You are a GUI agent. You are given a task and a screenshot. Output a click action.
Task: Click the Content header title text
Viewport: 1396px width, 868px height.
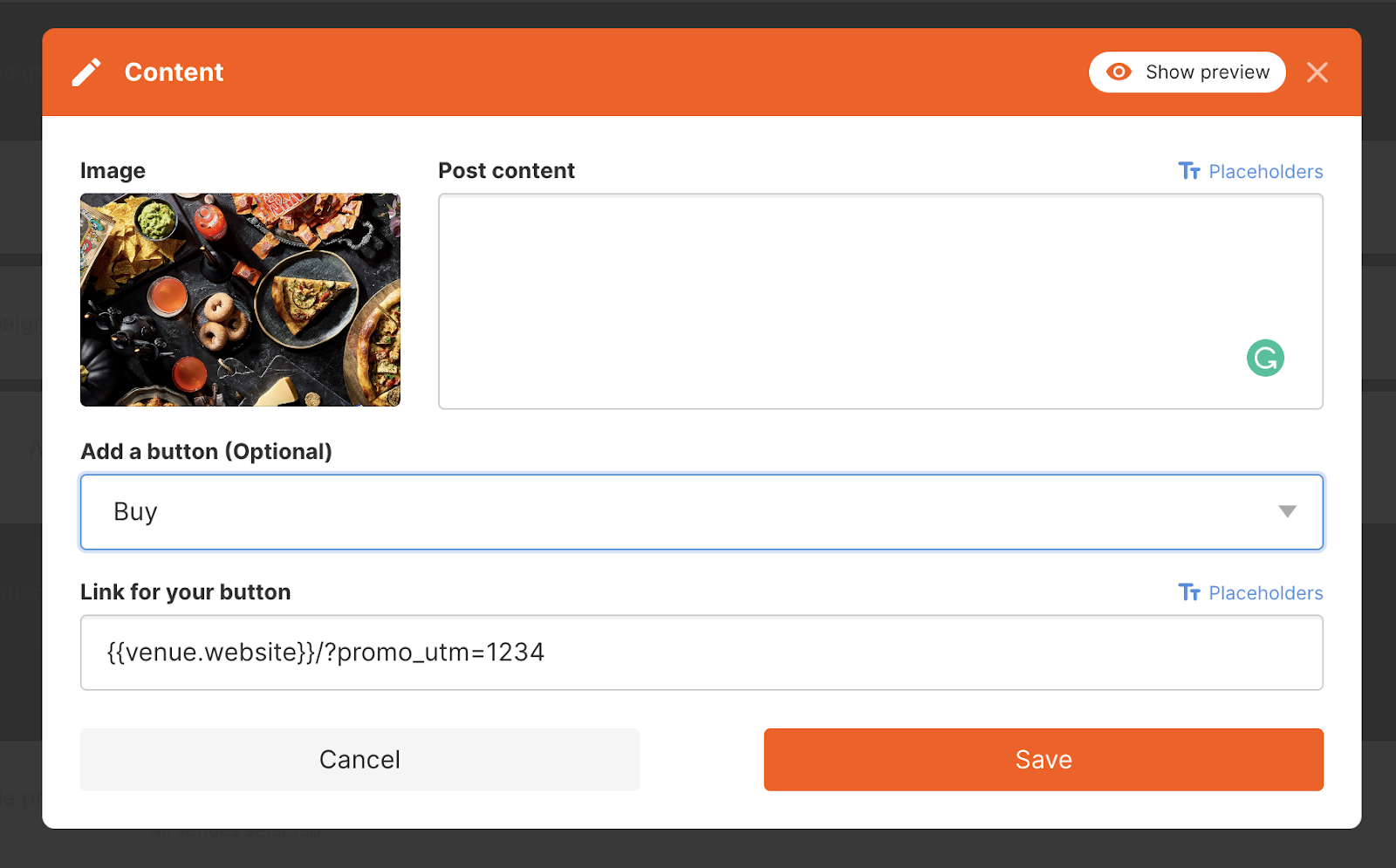tap(174, 72)
